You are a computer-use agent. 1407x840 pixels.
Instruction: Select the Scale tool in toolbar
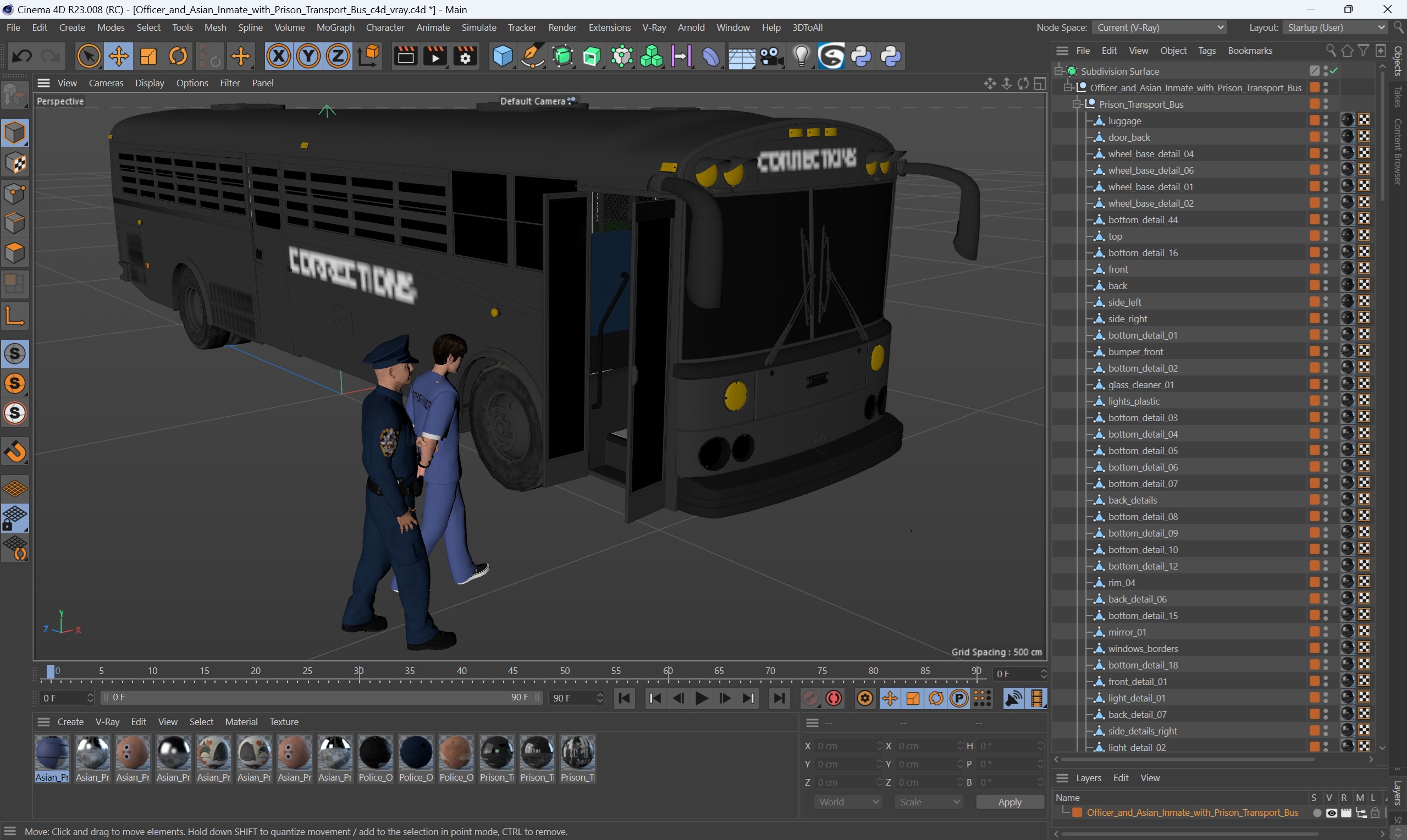148,57
